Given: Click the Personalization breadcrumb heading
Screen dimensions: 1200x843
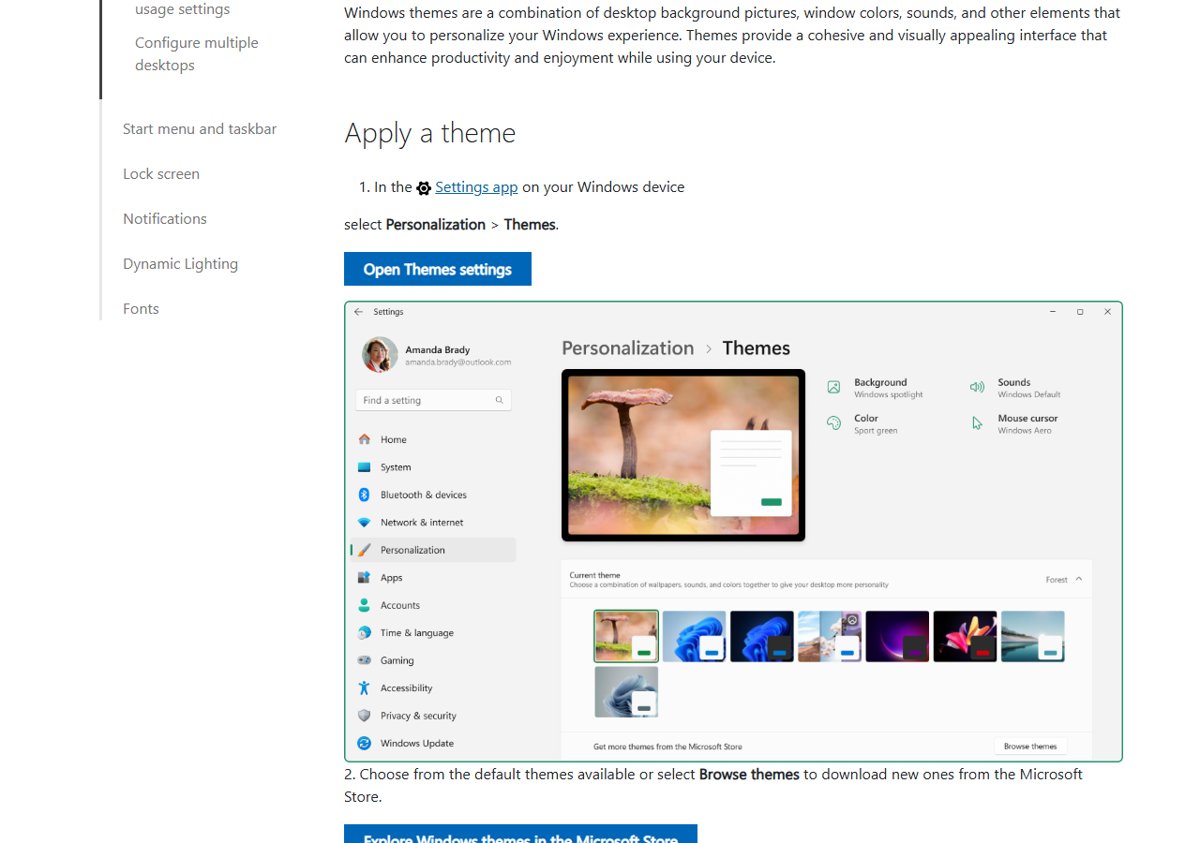Looking at the screenshot, I should [x=628, y=348].
